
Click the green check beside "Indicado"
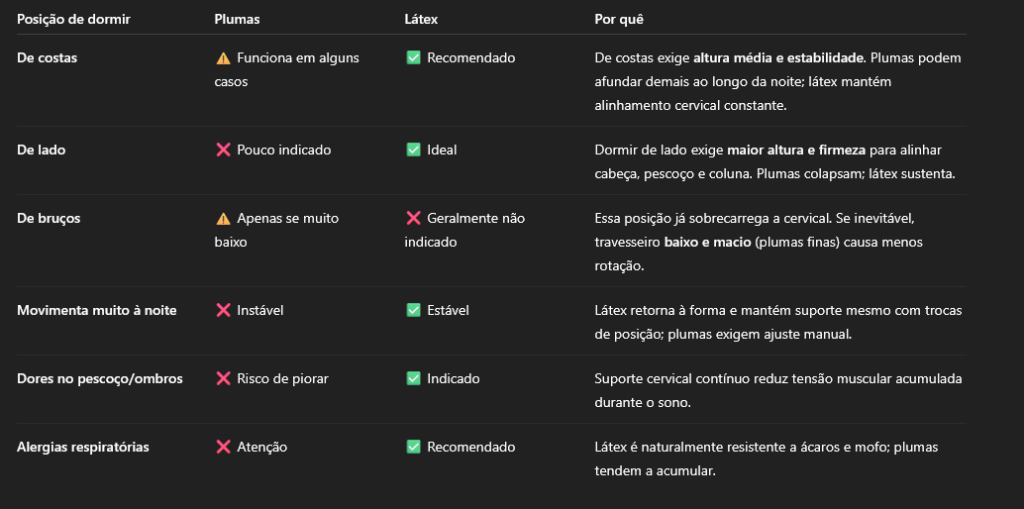click(413, 379)
